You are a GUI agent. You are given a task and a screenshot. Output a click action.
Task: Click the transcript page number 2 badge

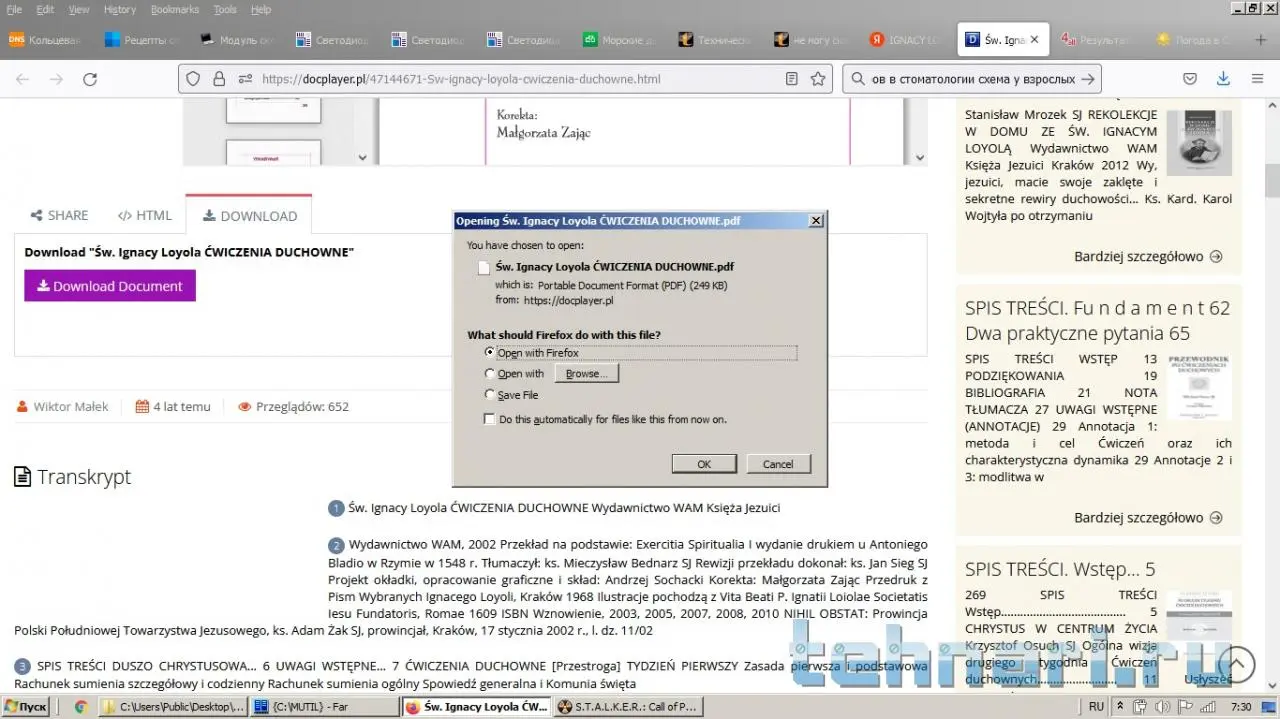pos(336,546)
